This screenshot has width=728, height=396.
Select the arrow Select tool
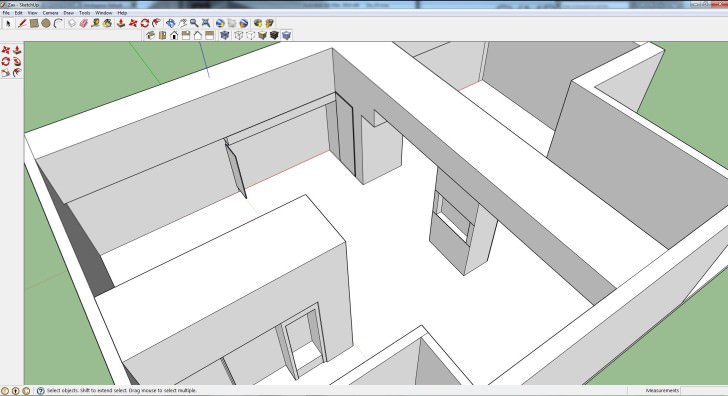click(8, 23)
